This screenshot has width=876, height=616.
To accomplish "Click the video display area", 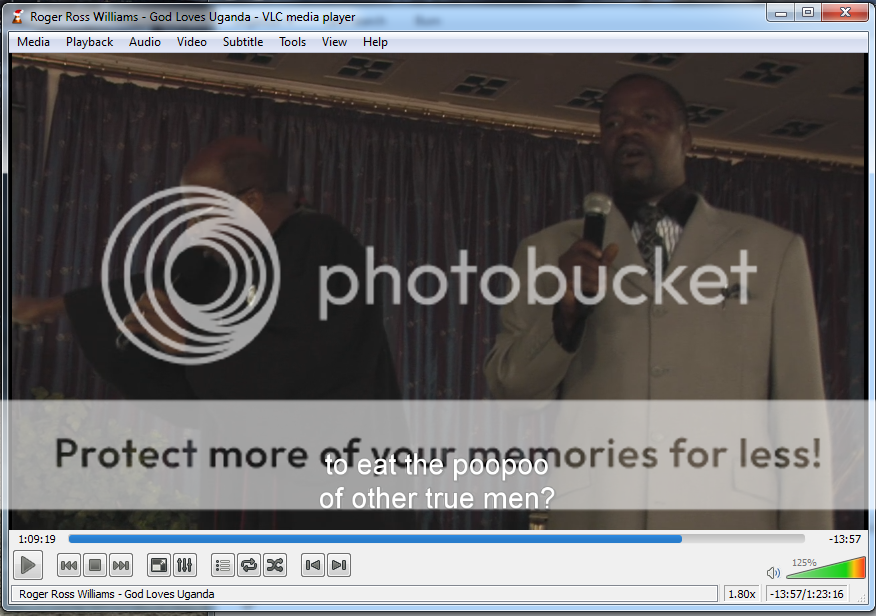I will 437,291.
